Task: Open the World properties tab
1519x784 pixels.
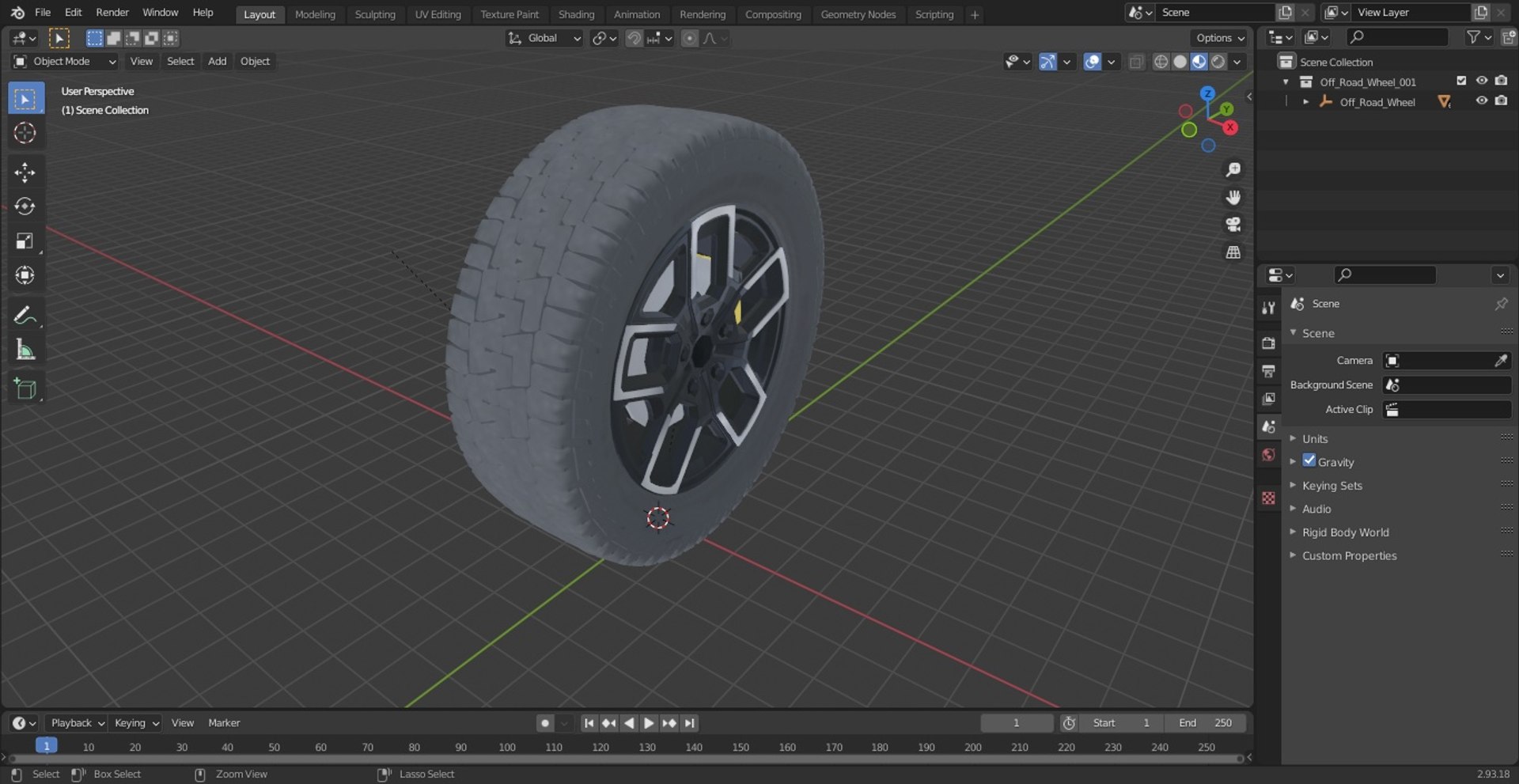Action: coord(1269,454)
